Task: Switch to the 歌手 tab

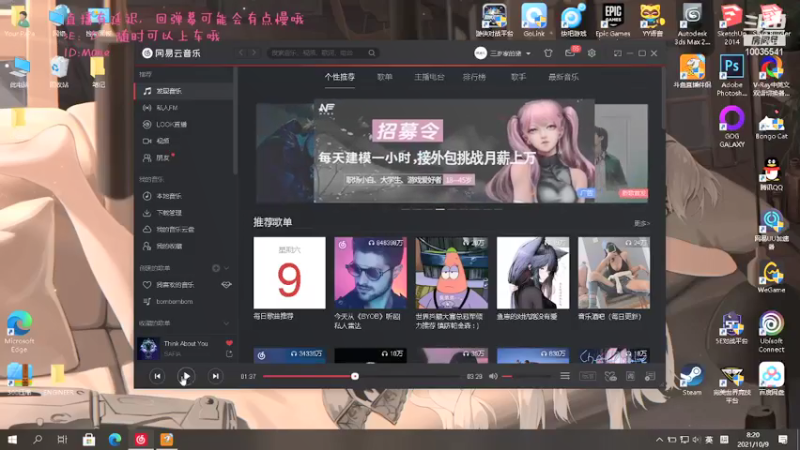Action: click(518, 77)
